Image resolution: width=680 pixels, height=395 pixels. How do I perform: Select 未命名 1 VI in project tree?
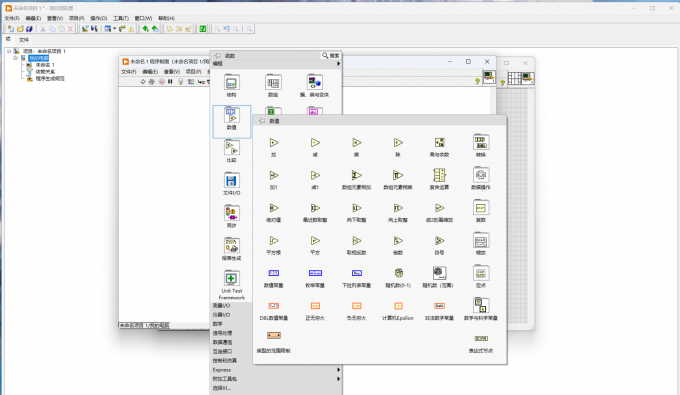tap(45, 65)
